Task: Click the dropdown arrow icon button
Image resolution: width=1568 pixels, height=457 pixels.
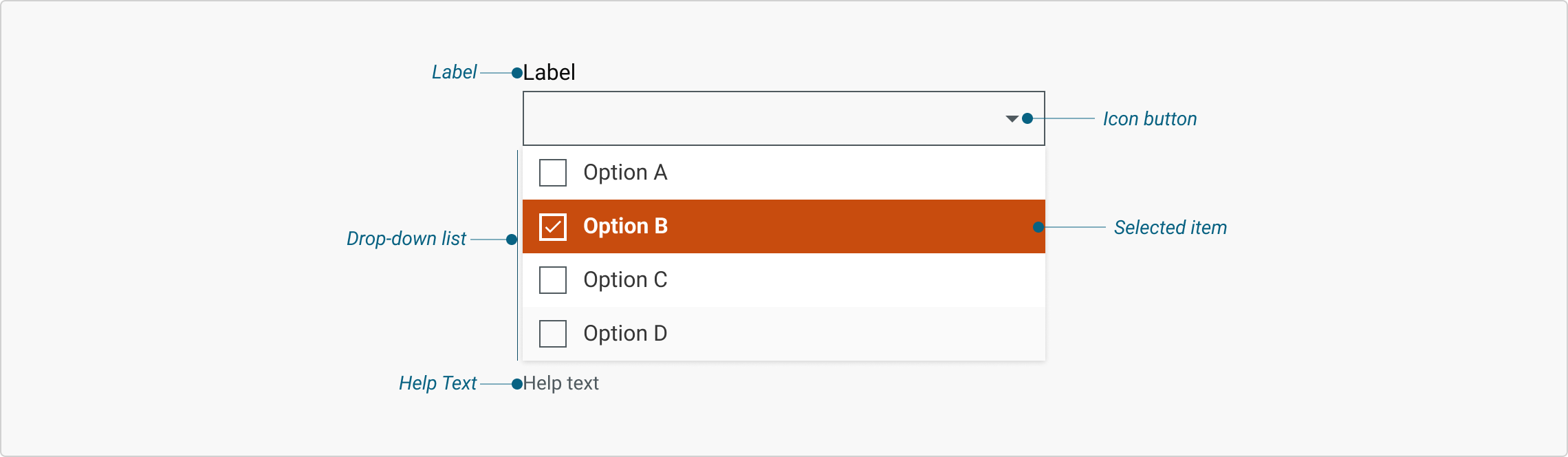Action: (x=1012, y=119)
